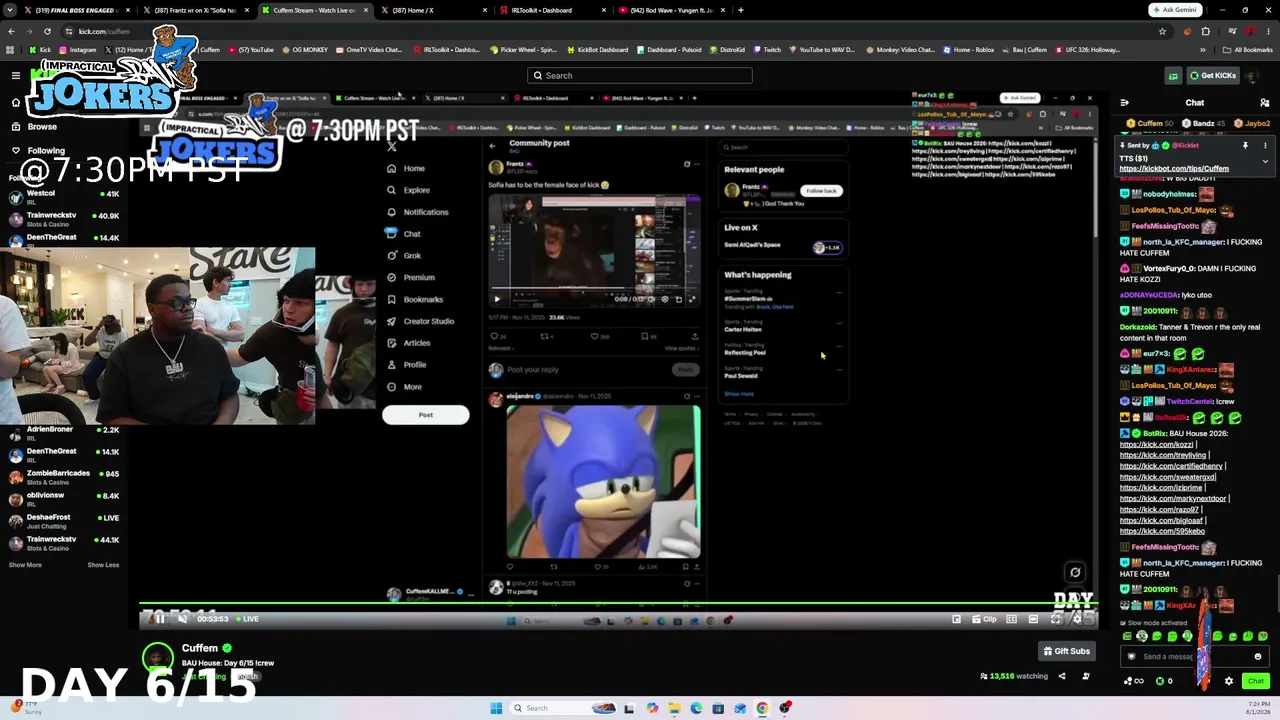This screenshot has height=720, width=1280.
Task: Open the kick.com/certifiedhenry chat link
Action: point(1171,466)
